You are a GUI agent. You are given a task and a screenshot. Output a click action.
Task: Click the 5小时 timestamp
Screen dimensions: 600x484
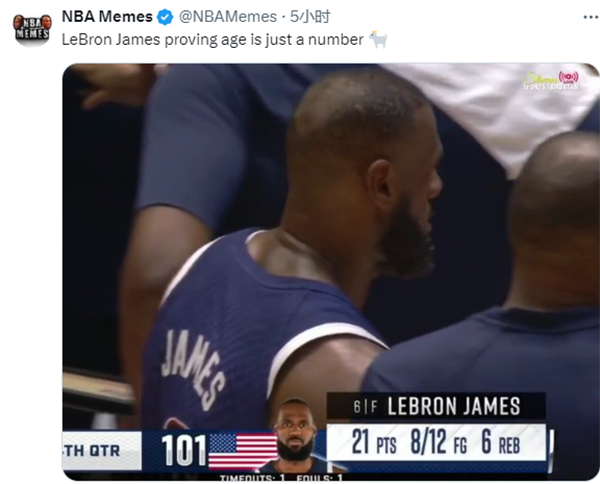coord(310,16)
